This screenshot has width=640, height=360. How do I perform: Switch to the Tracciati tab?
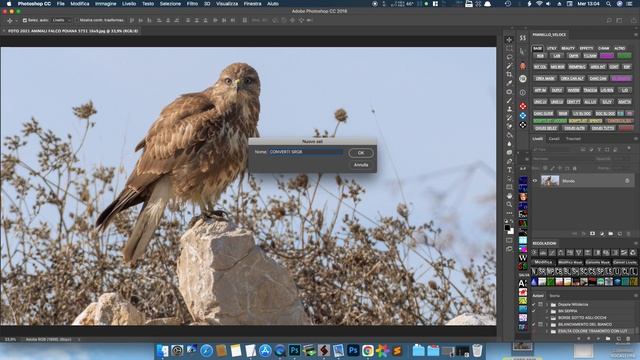coord(573,139)
